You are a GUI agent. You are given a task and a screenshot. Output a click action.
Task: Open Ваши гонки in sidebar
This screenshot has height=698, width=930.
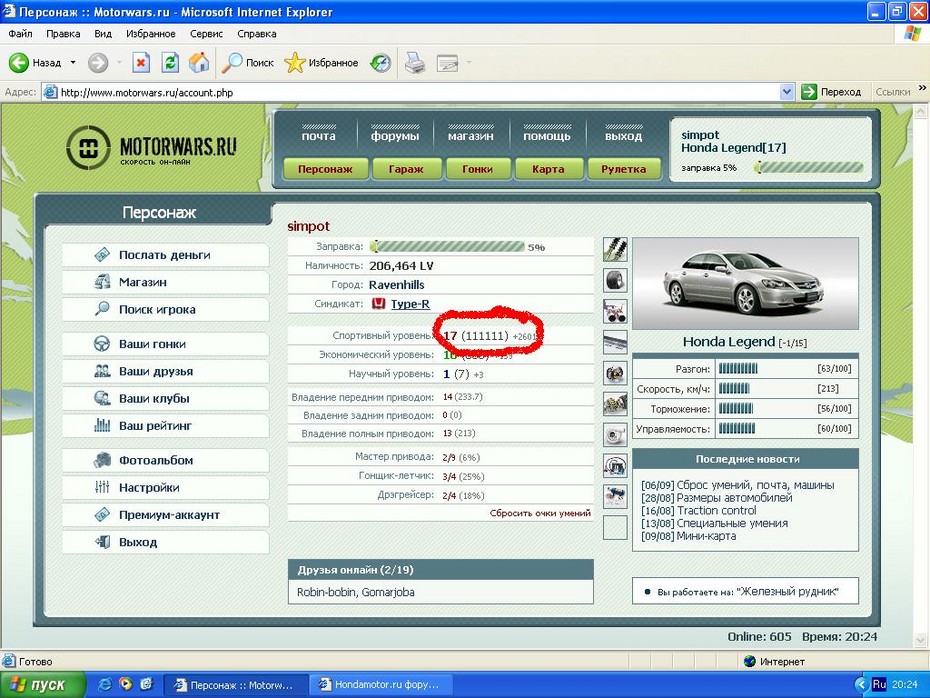pos(165,344)
